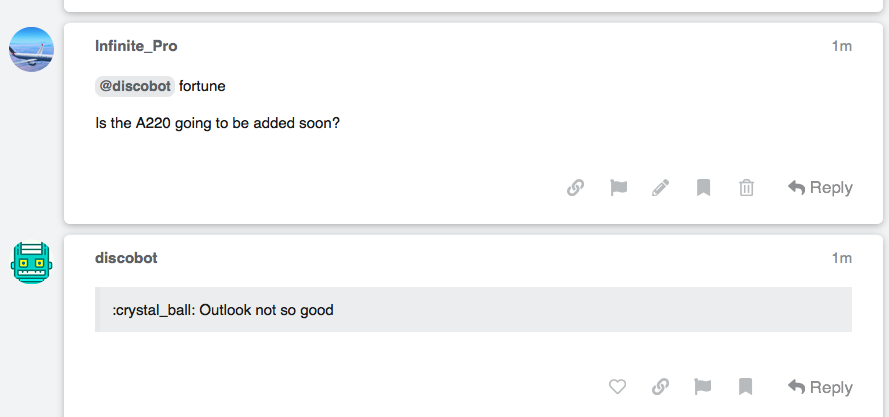Screen dimensions: 889x417
Task: Click the @discobot mention in post
Action: click(135, 86)
